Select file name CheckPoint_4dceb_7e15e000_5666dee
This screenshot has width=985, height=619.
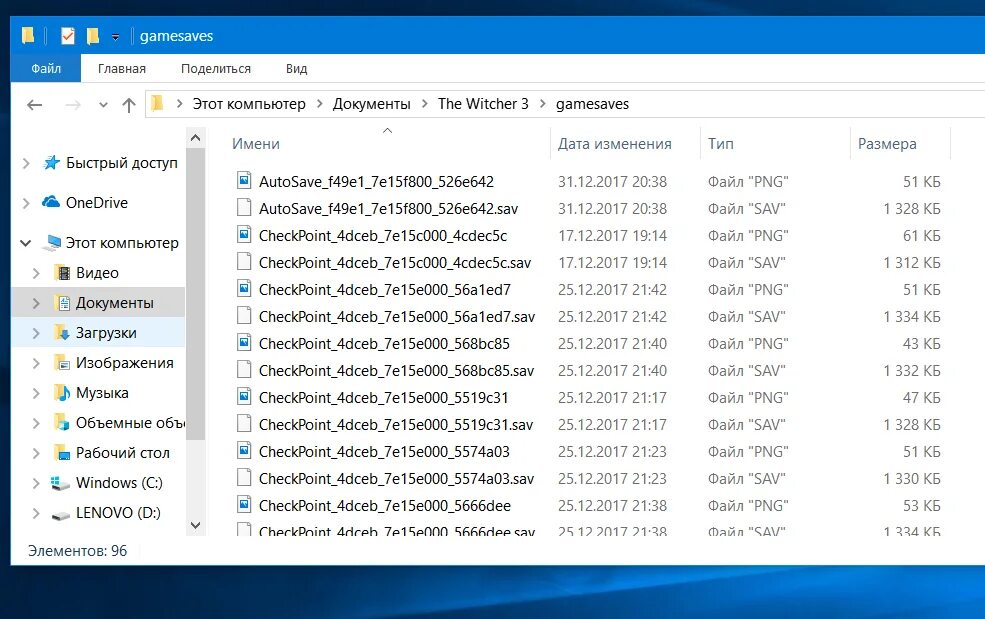385,506
